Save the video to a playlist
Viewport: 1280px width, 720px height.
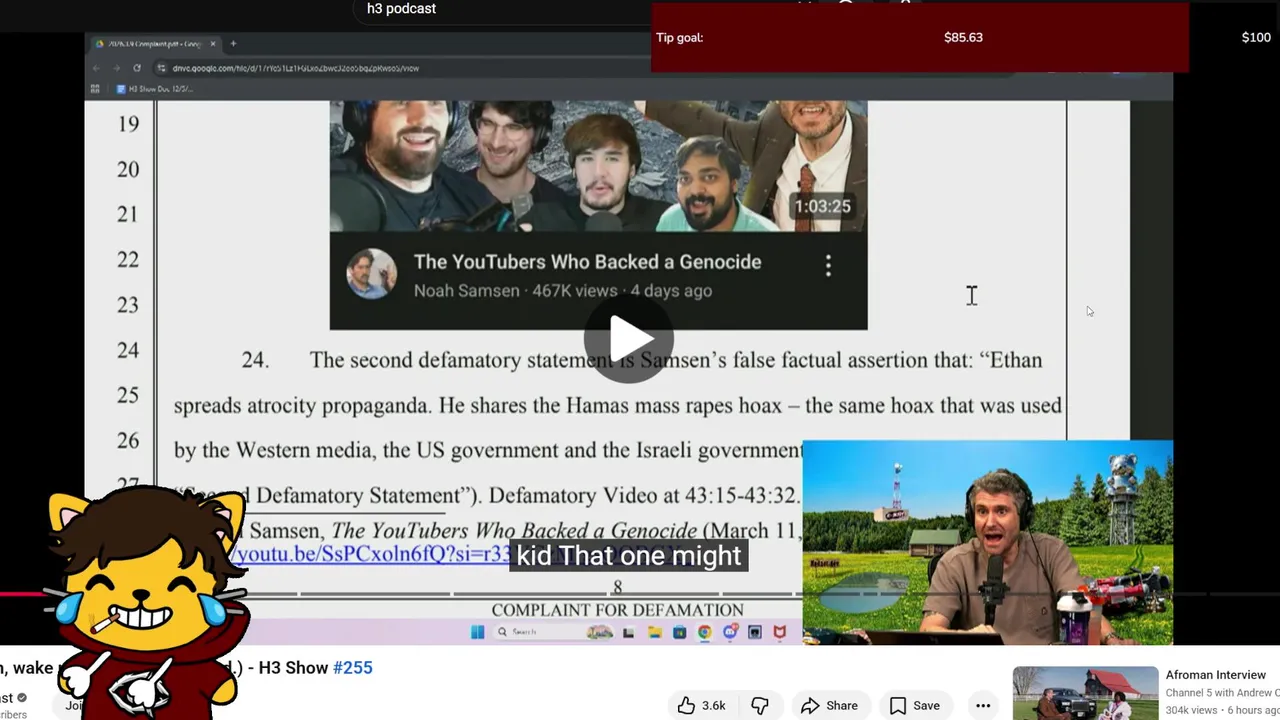pos(915,705)
